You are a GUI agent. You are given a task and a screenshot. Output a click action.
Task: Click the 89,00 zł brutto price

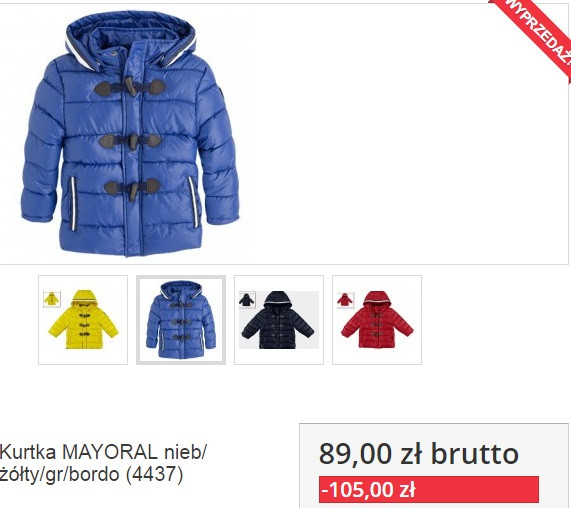(x=418, y=453)
